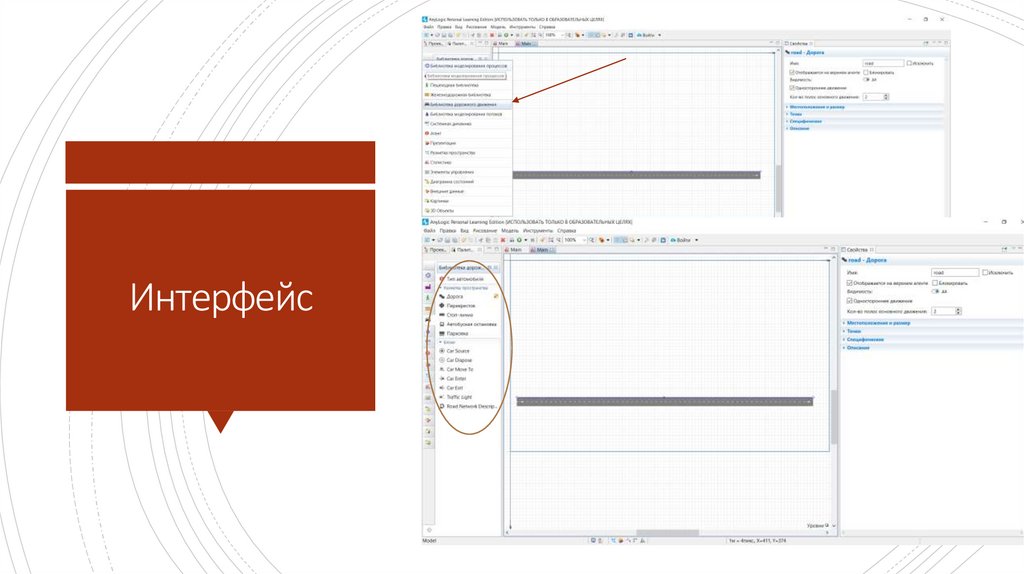Toggle Блокировать checkbox in upper properties panel
Viewport: 1024px width, 574px height.
pyautogui.click(x=866, y=72)
